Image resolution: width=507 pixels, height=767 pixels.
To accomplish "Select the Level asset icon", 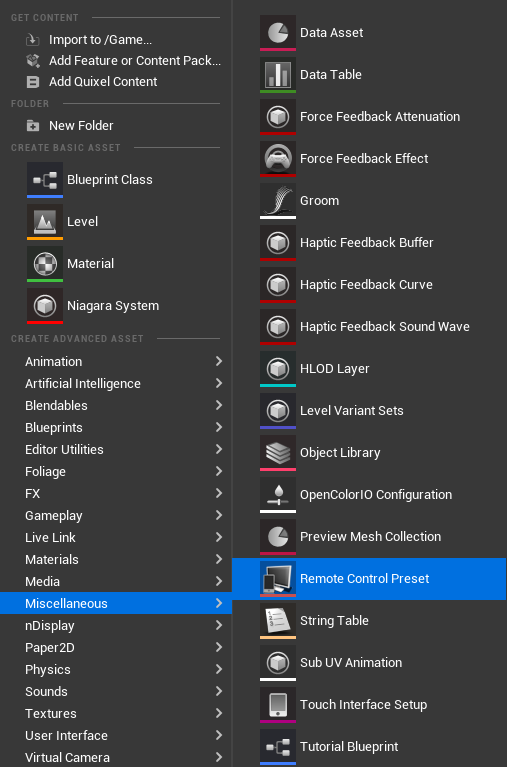I will (45, 222).
